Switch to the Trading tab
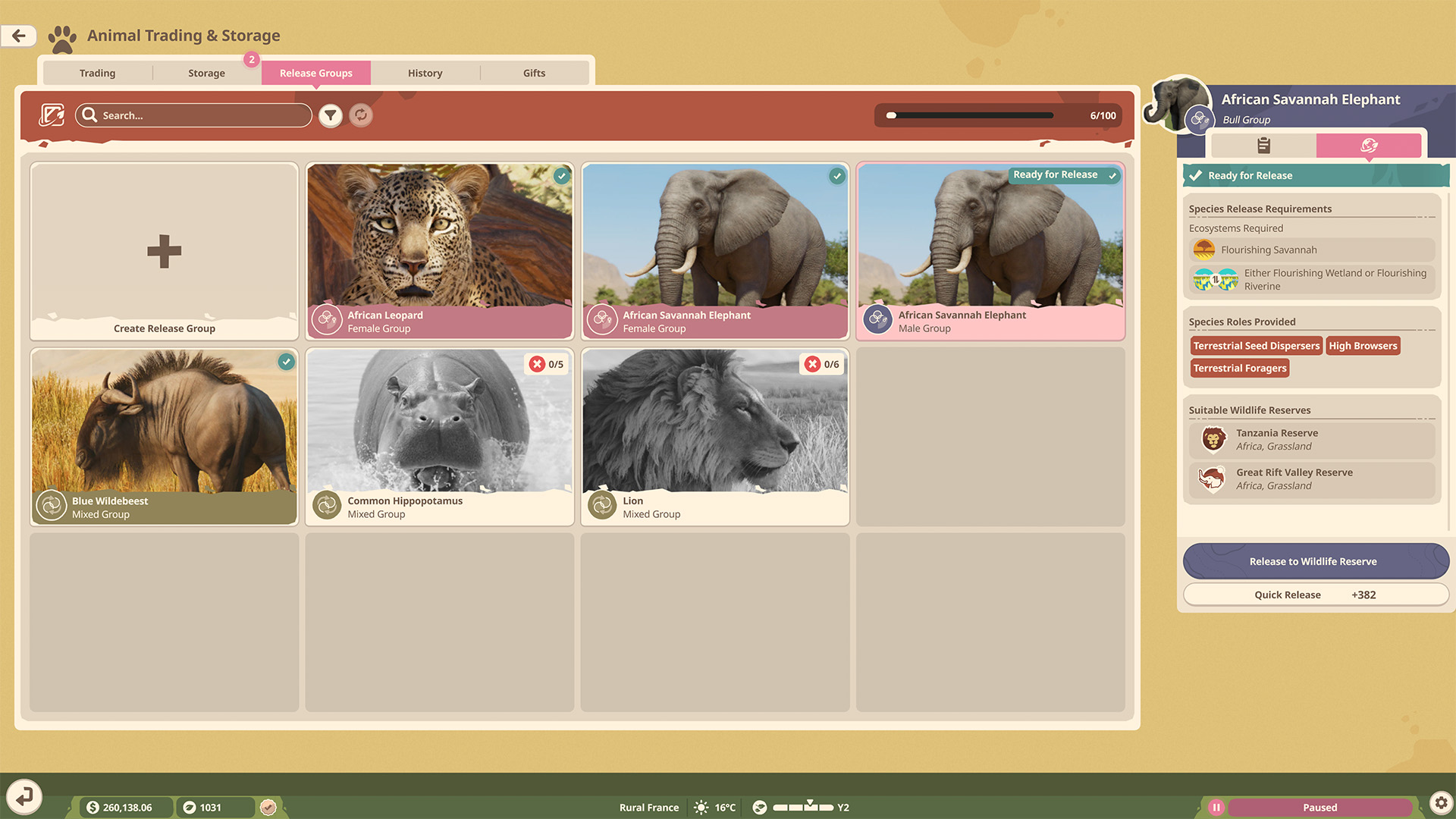 click(98, 73)
